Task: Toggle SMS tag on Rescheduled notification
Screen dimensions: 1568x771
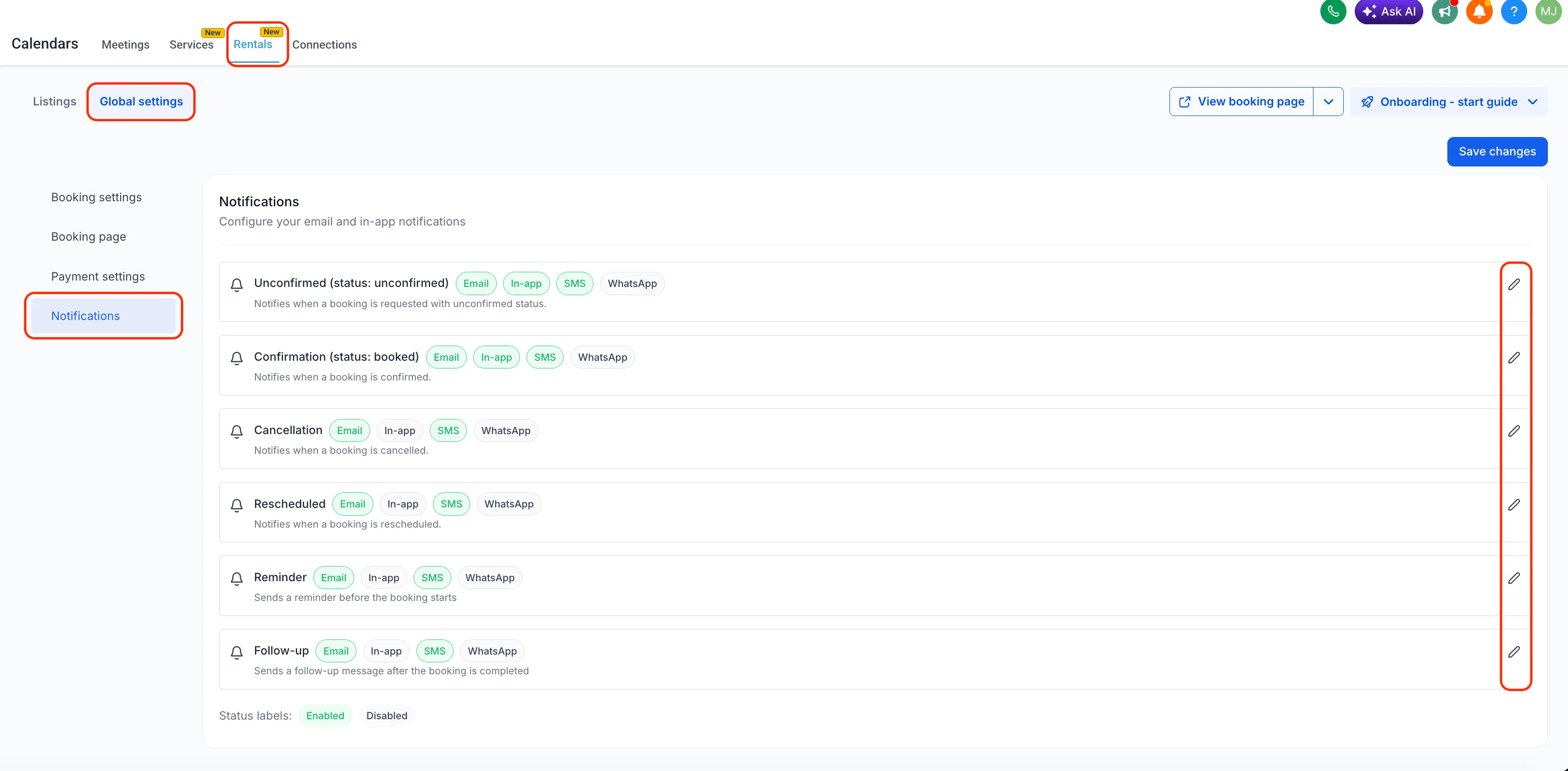Action: (x=451, y=504)
